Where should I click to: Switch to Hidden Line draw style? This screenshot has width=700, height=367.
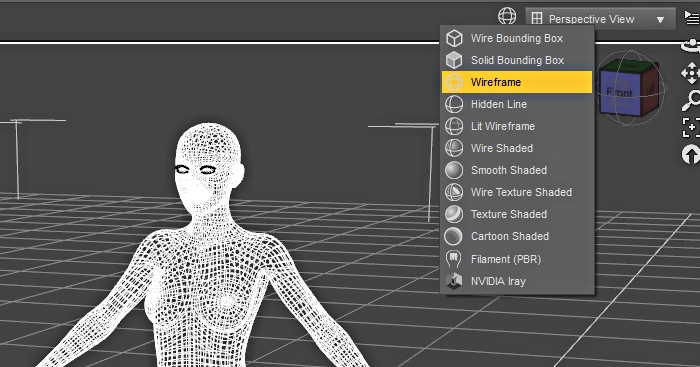(x=517, y=104)
